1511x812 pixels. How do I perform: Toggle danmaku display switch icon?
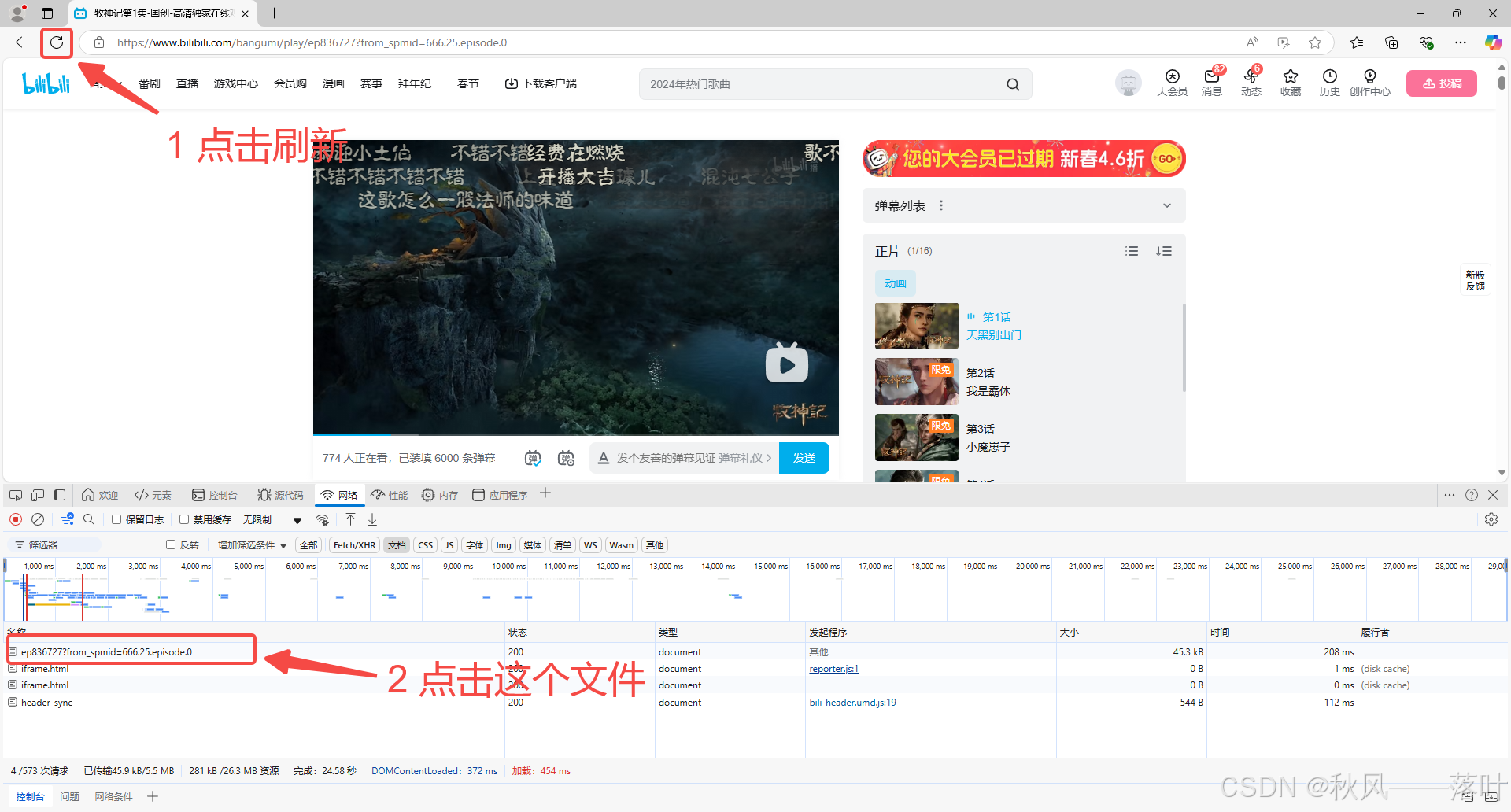click(x=533, y=458)
